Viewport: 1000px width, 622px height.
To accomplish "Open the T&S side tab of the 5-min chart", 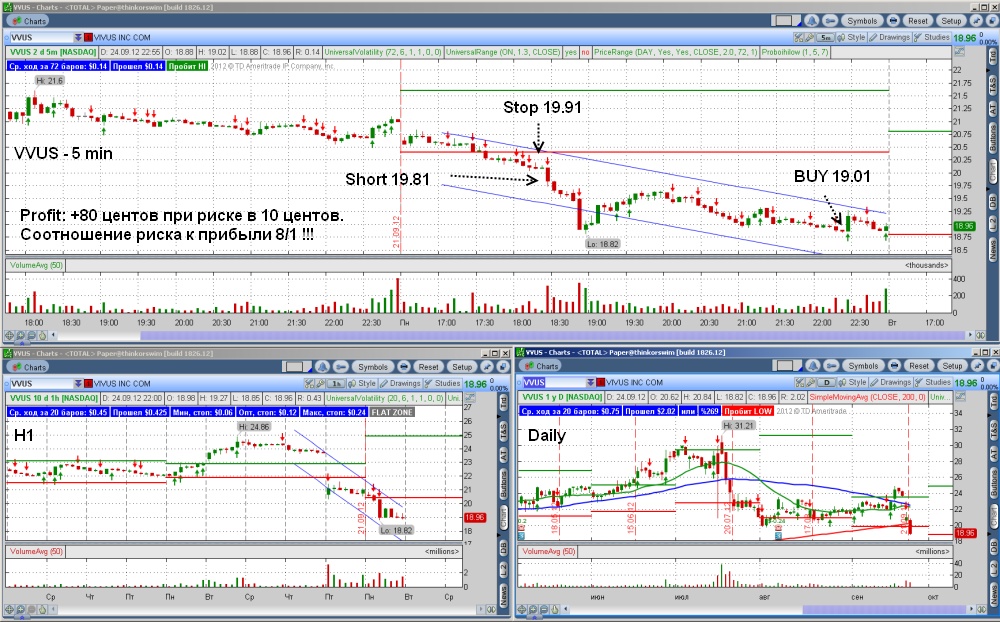I will tap(993, 83).
